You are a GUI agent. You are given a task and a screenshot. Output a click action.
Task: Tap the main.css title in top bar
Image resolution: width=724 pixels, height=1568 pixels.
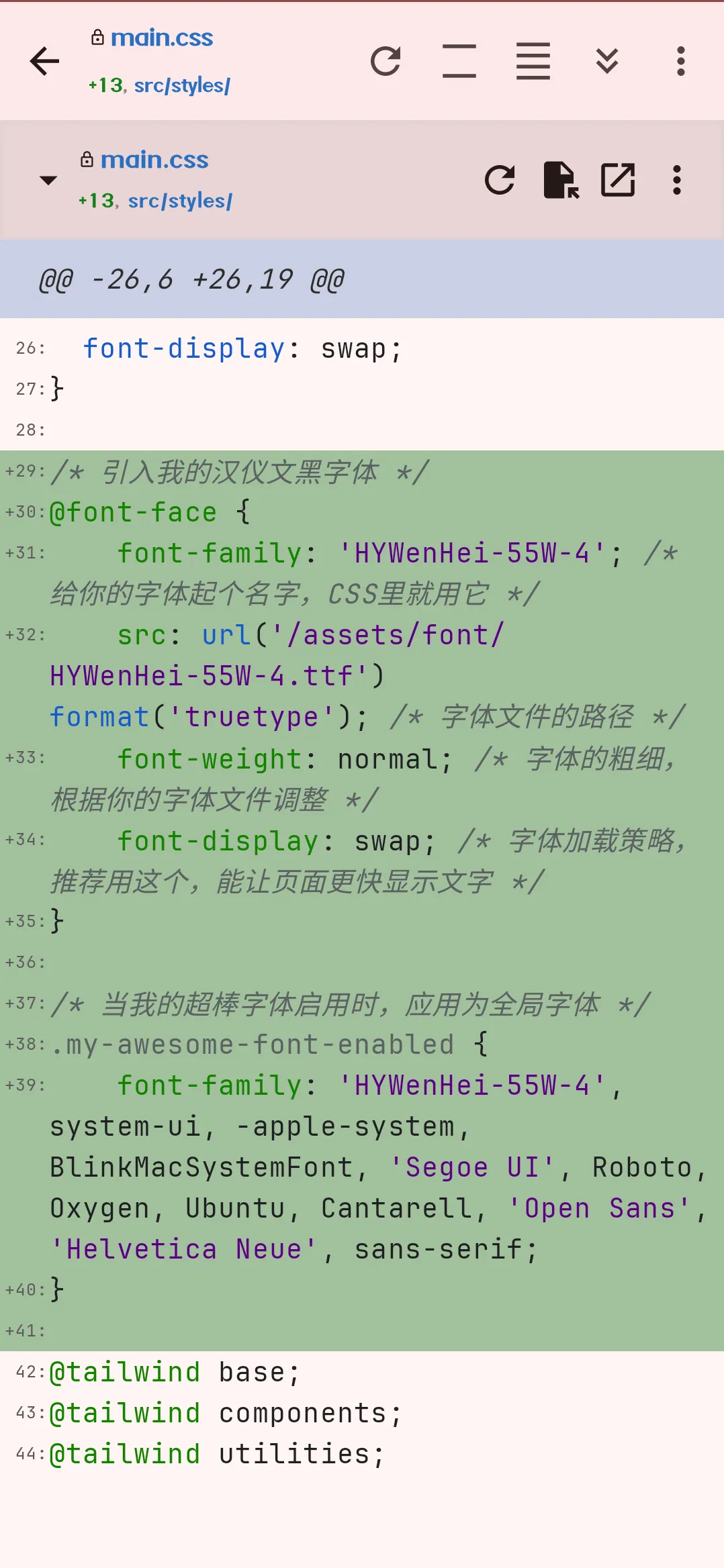(x=161, y=38)
